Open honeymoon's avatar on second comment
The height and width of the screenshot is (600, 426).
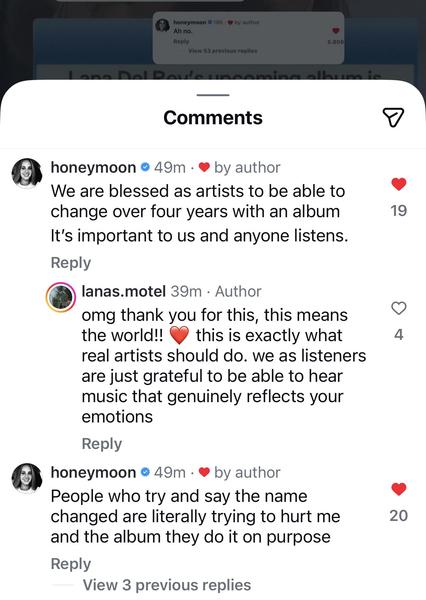(26, 478)
